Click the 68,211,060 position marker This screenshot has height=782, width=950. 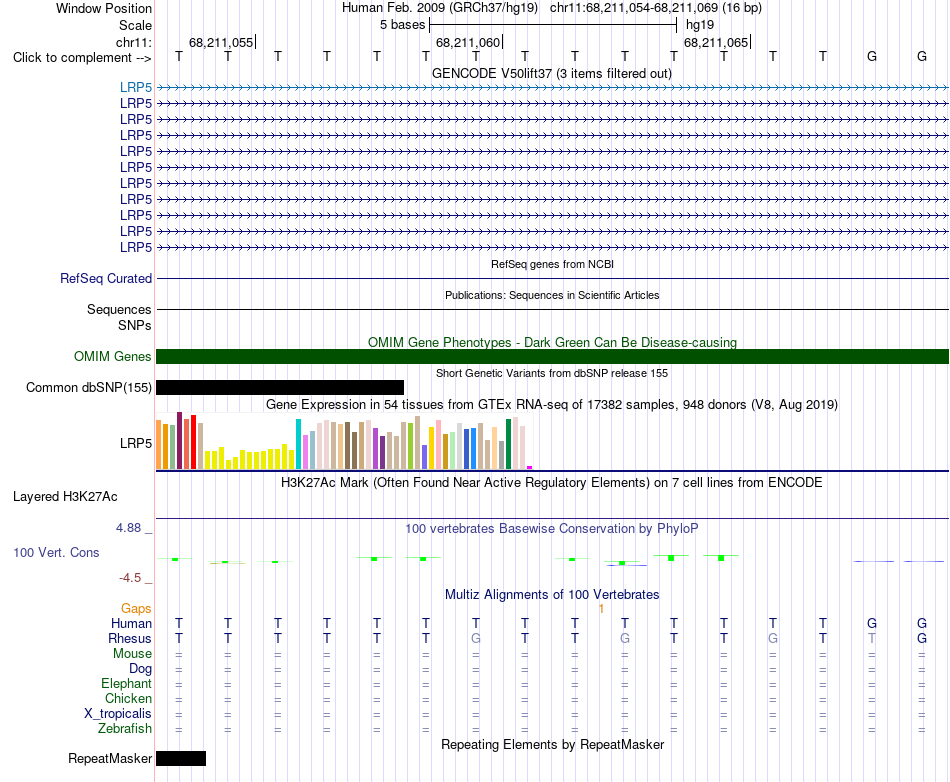point(468,42)
